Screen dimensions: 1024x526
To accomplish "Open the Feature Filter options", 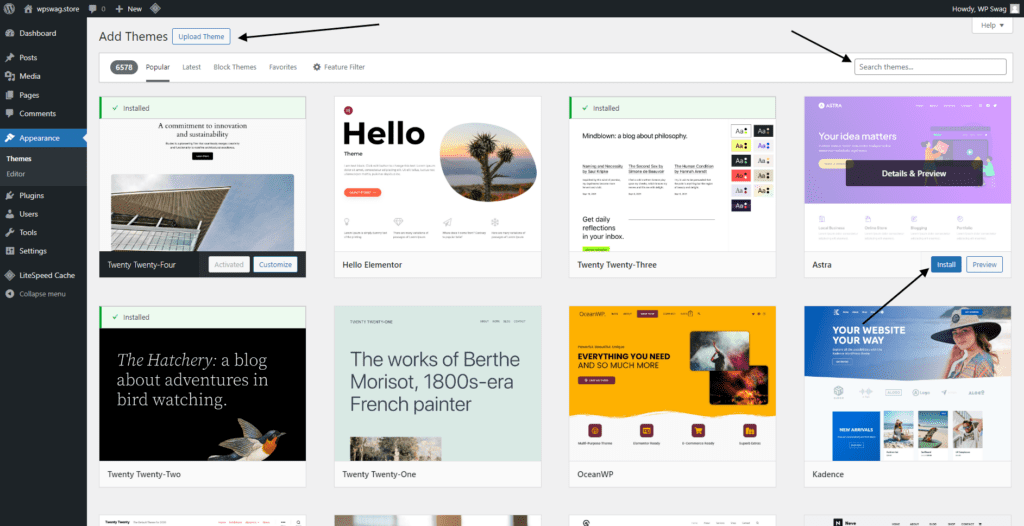I will [338, 67].
